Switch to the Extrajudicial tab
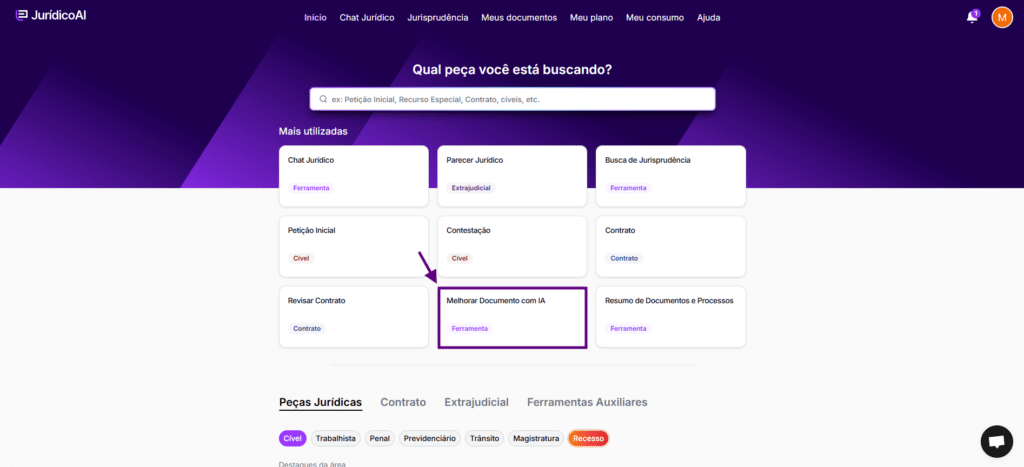This screenshot has height=467, width=1024. tap(476, 402)
